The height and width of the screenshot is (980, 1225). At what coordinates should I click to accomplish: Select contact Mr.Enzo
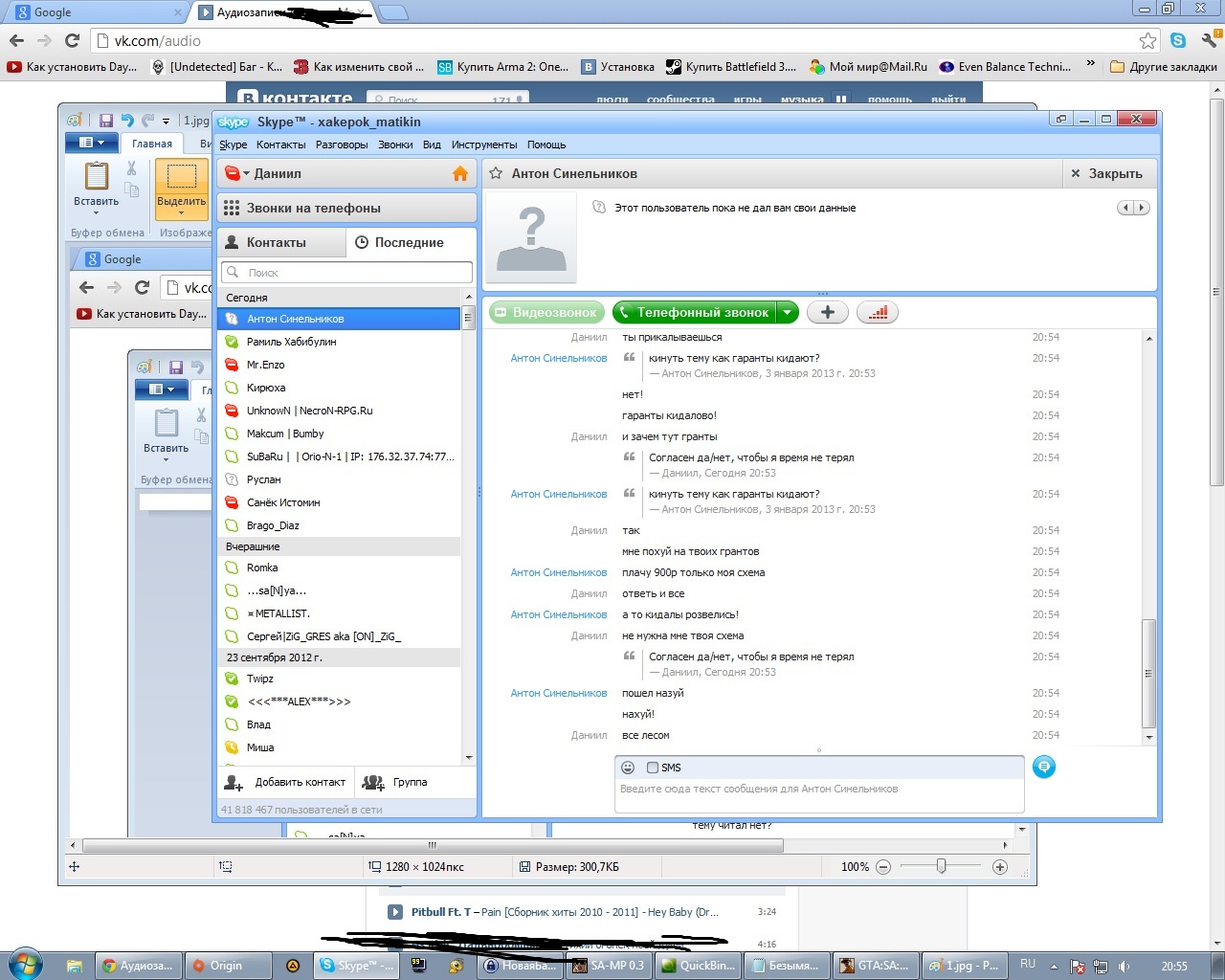point(340,365)
